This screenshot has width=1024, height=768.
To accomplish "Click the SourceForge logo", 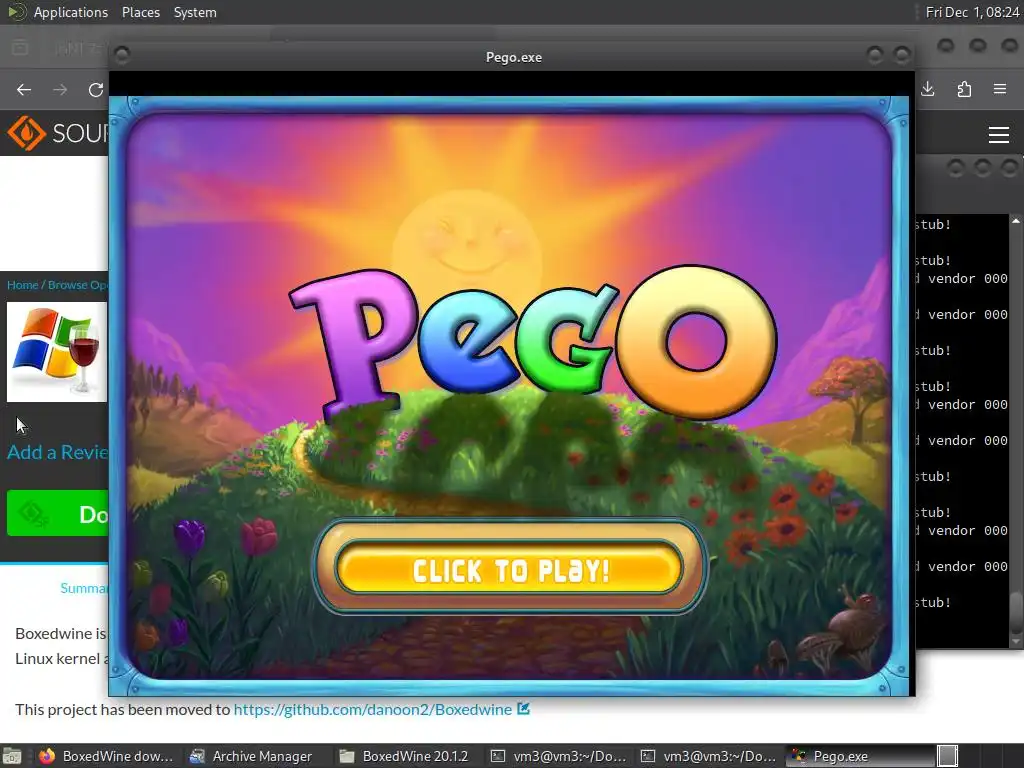I will (57, 133).
